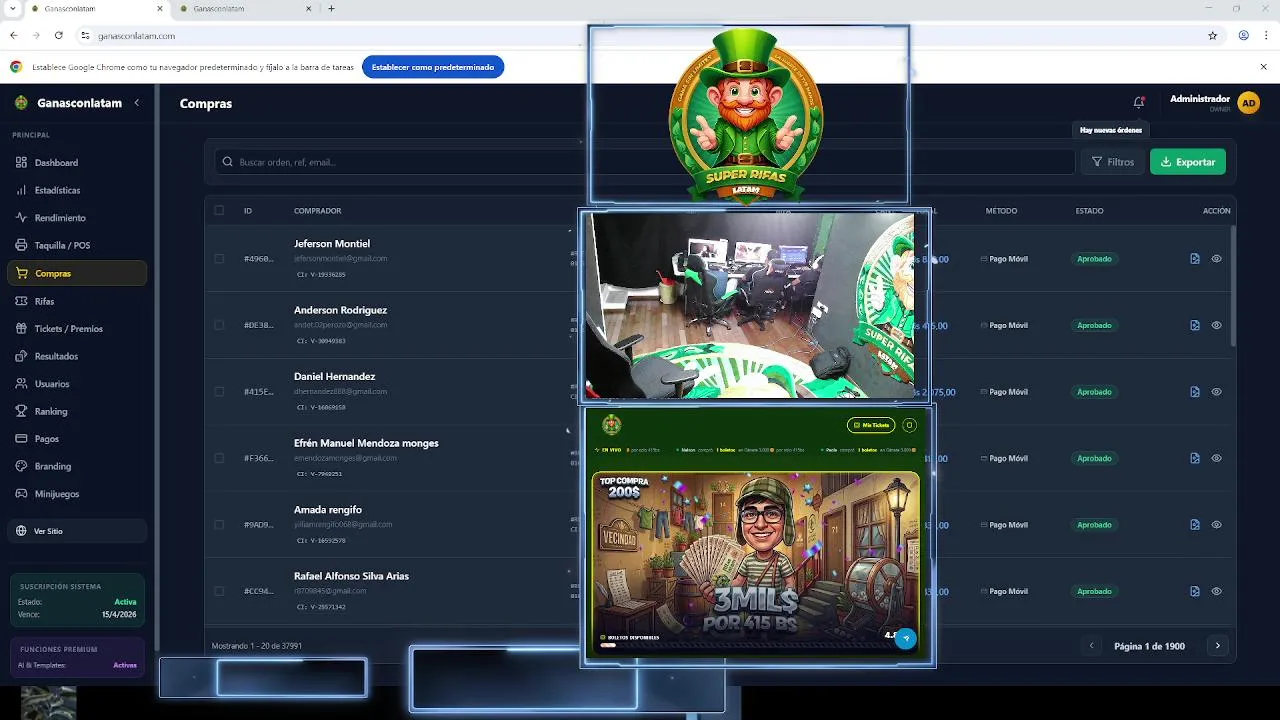Click the Branding sidebar icon

click(x=22, y=466)
